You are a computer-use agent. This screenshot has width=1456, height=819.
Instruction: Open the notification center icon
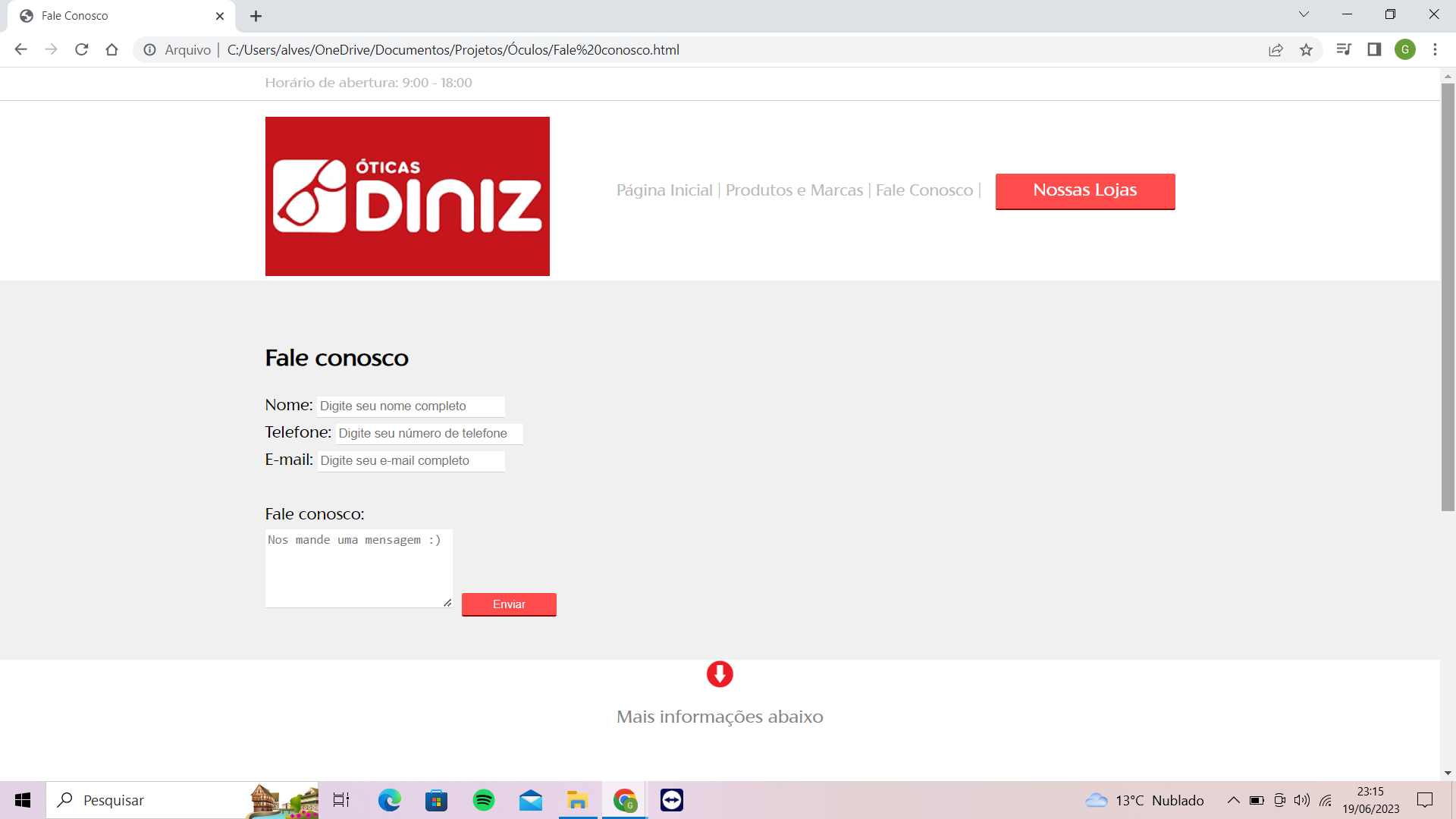pos(1425,800)
